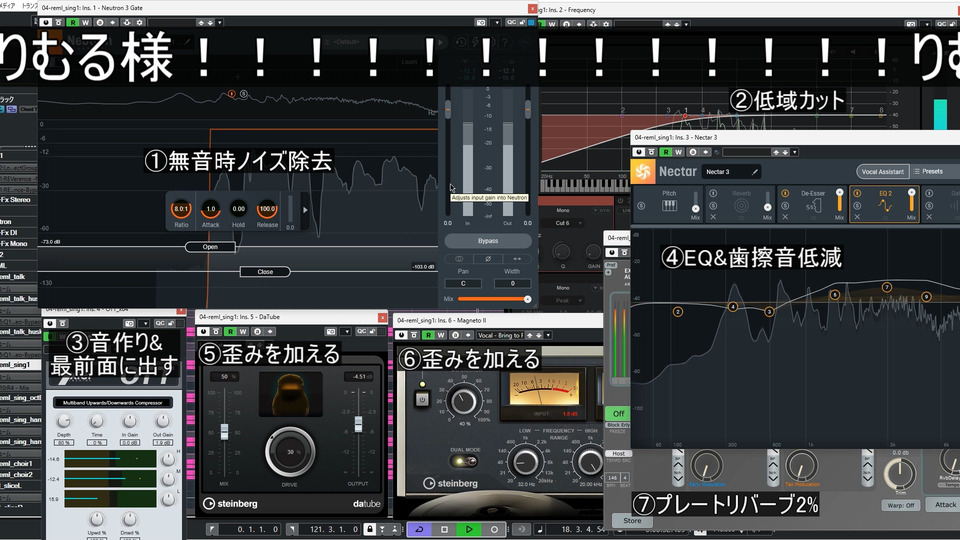Image resolution: width=960 pixels, height=540 pixels.
Task: Open preset dropdown arrow in Nectar 3 toolbar
Action: [795, 152]
